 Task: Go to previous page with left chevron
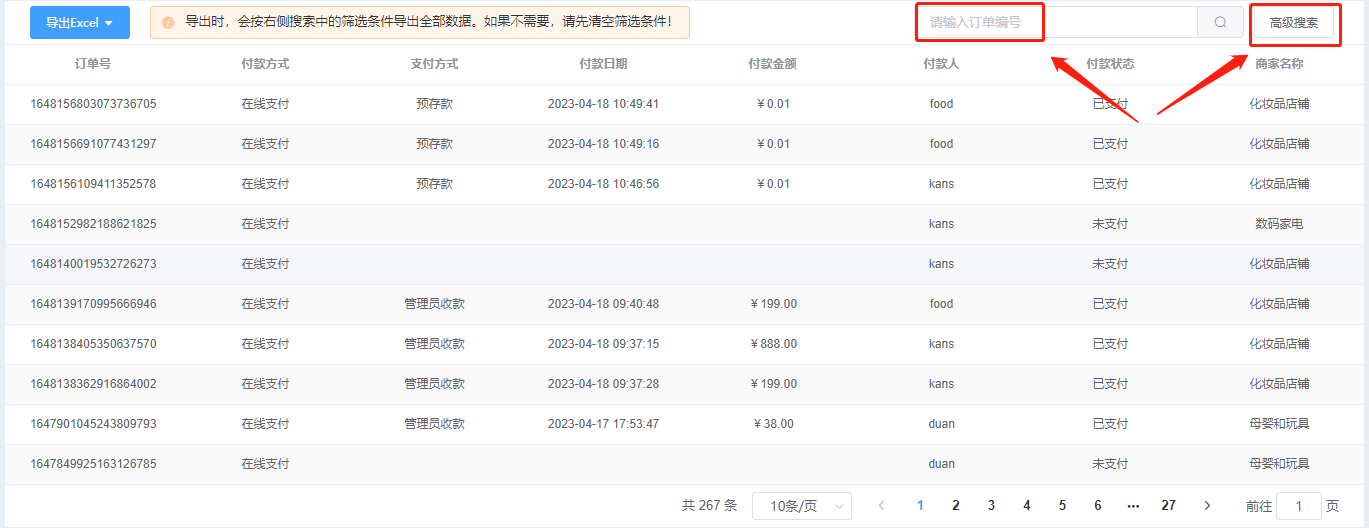[881, 506]
